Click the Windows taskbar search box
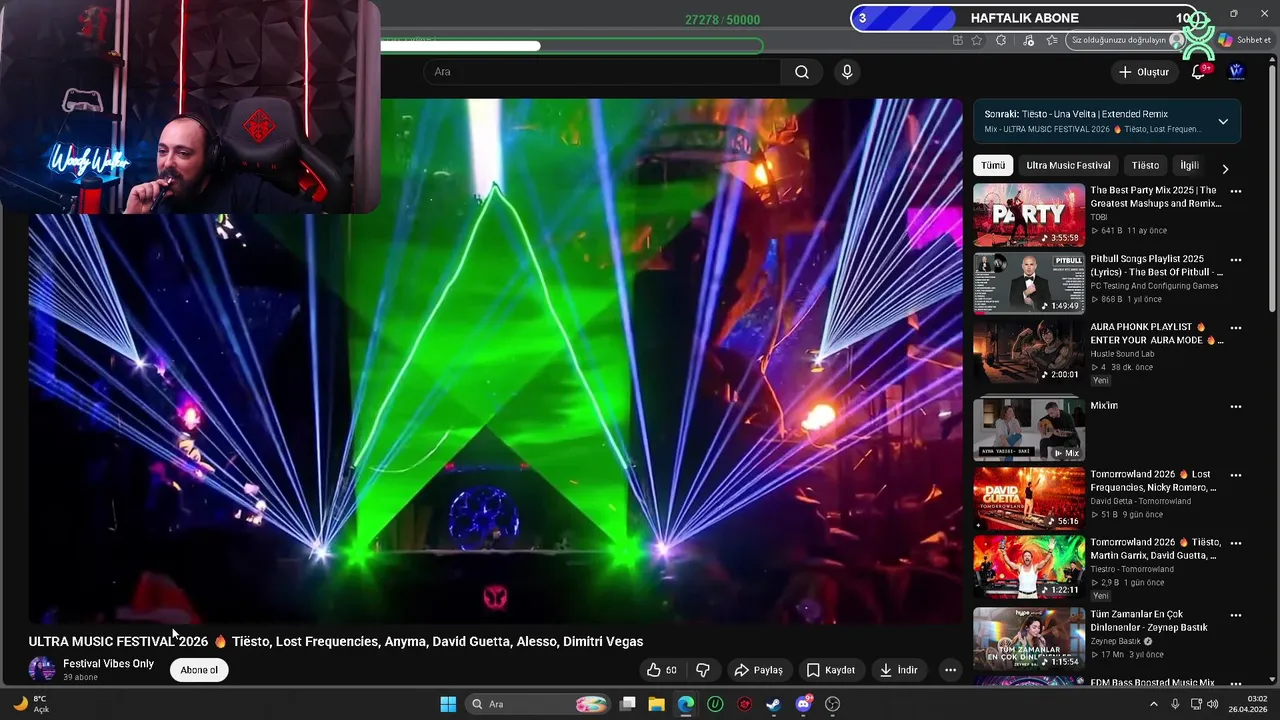Screen dimensions: 1280x720 pyautogui.click(x=538, y=704)
